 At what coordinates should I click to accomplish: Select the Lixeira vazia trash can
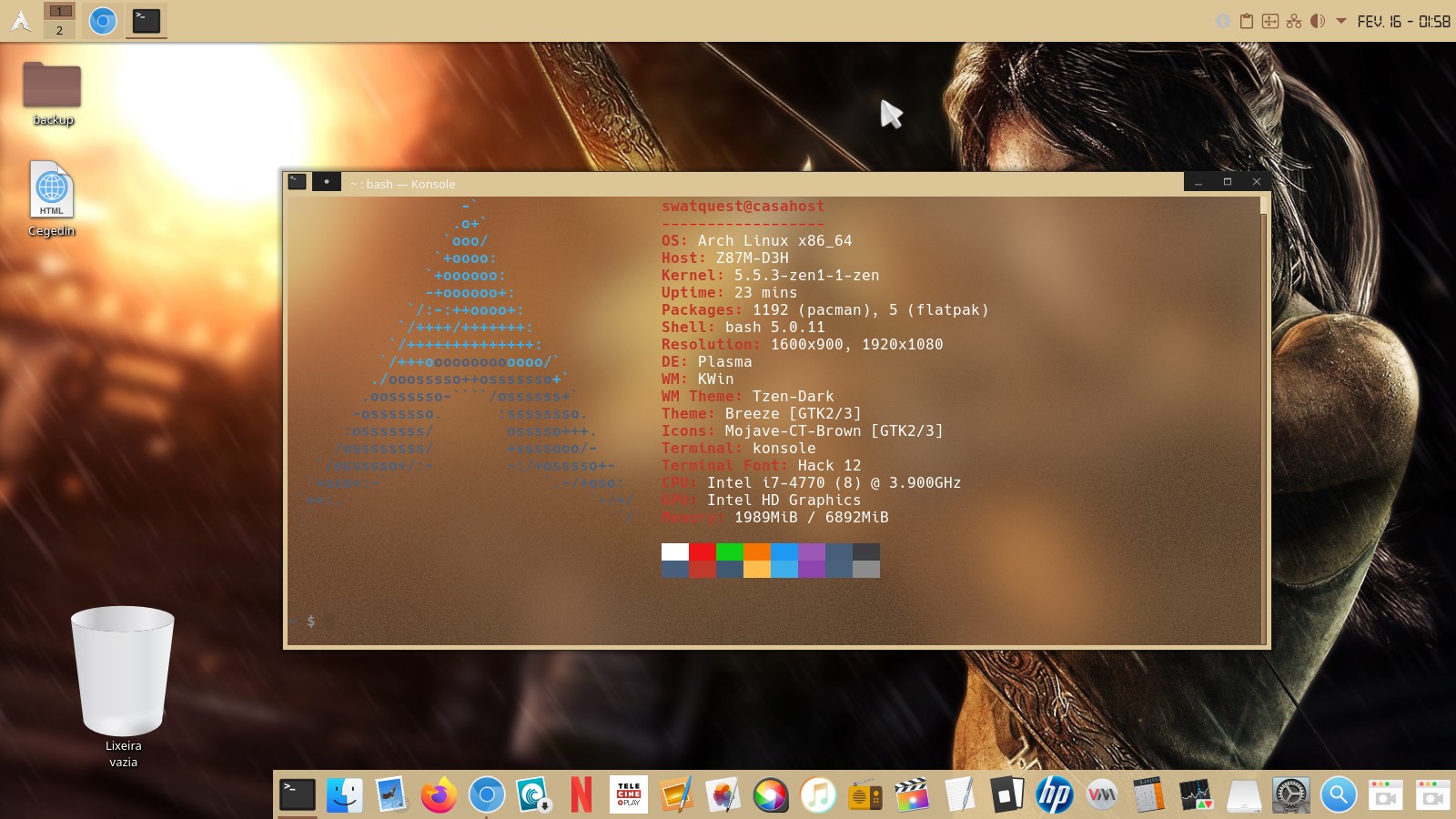pos(123,687)
